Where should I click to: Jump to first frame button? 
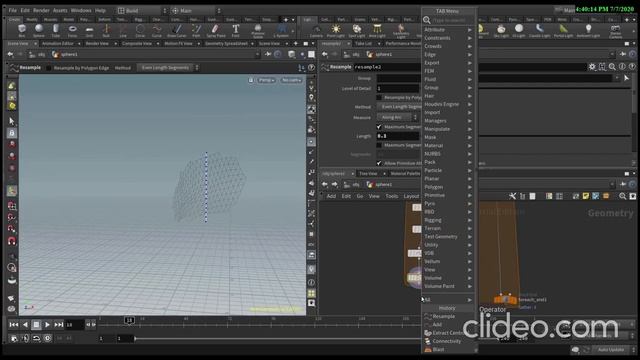tap(13, 324)
